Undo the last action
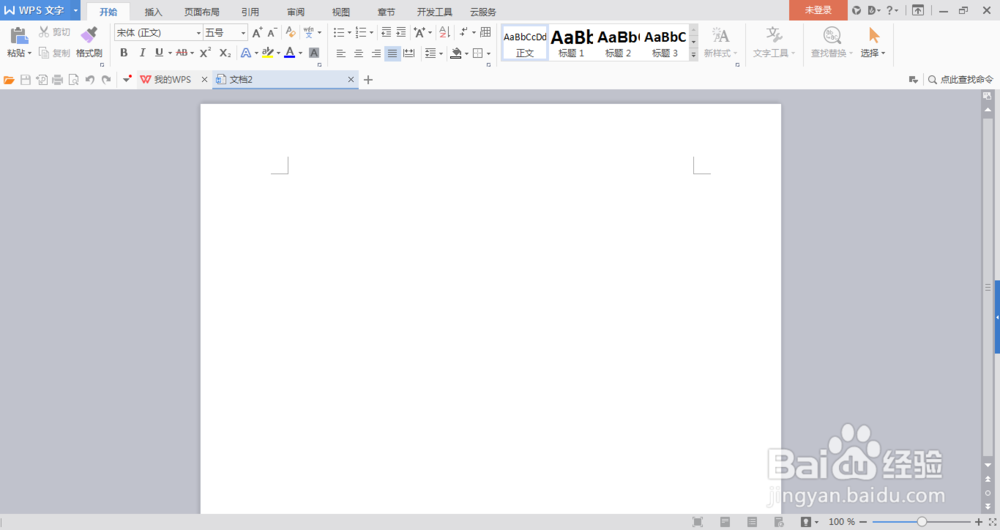 pos(90,80)
